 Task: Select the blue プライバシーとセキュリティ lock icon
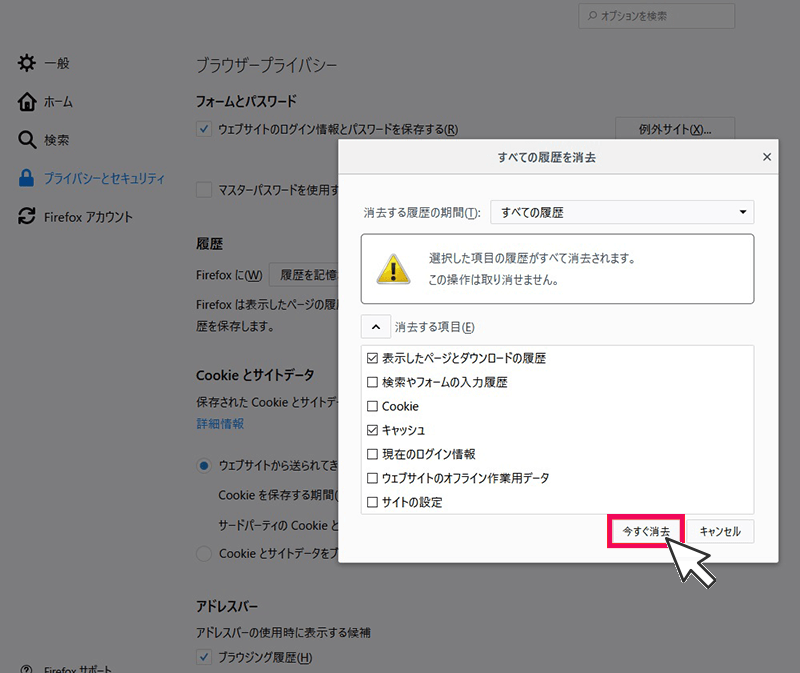[x=27, y=178]
